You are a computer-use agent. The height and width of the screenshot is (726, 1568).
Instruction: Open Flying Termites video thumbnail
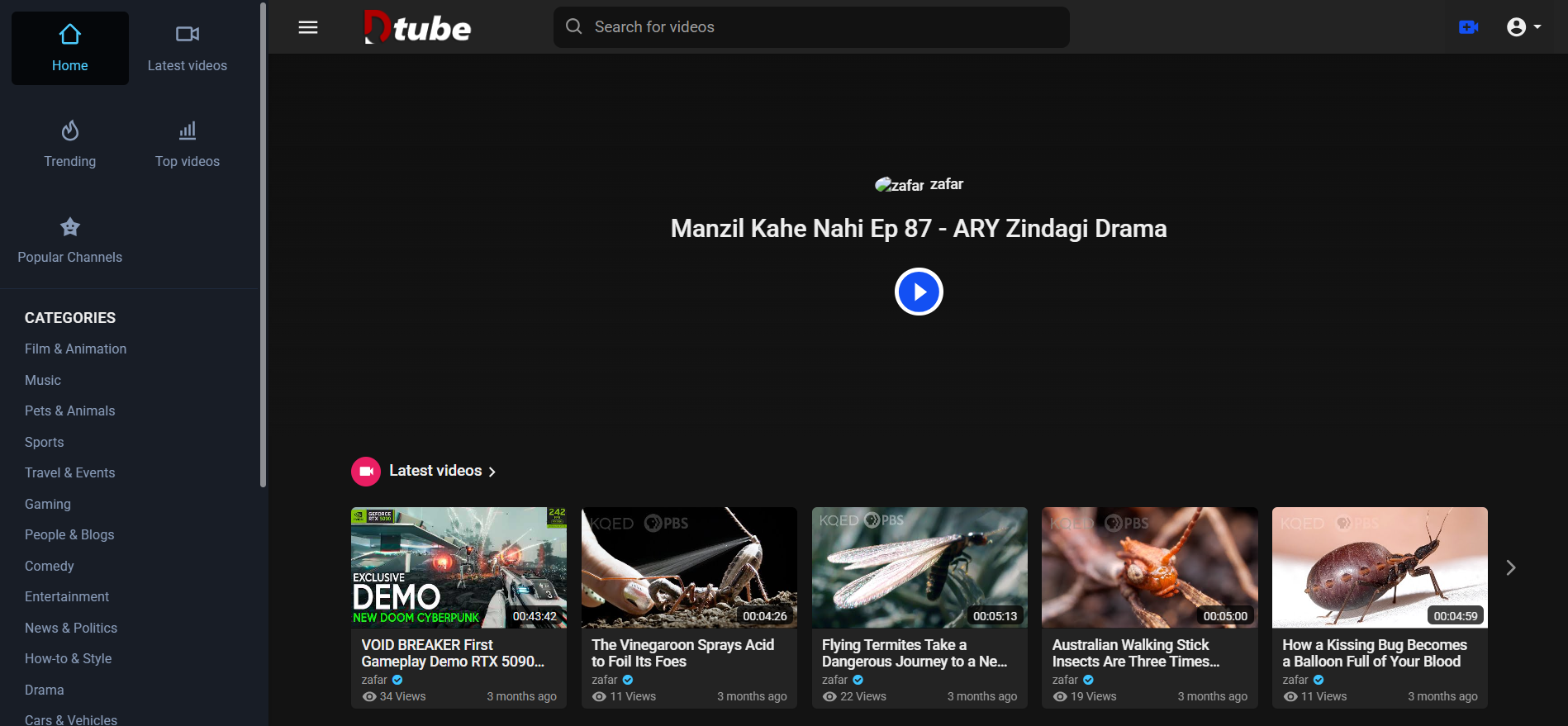[x=919, y=567]
